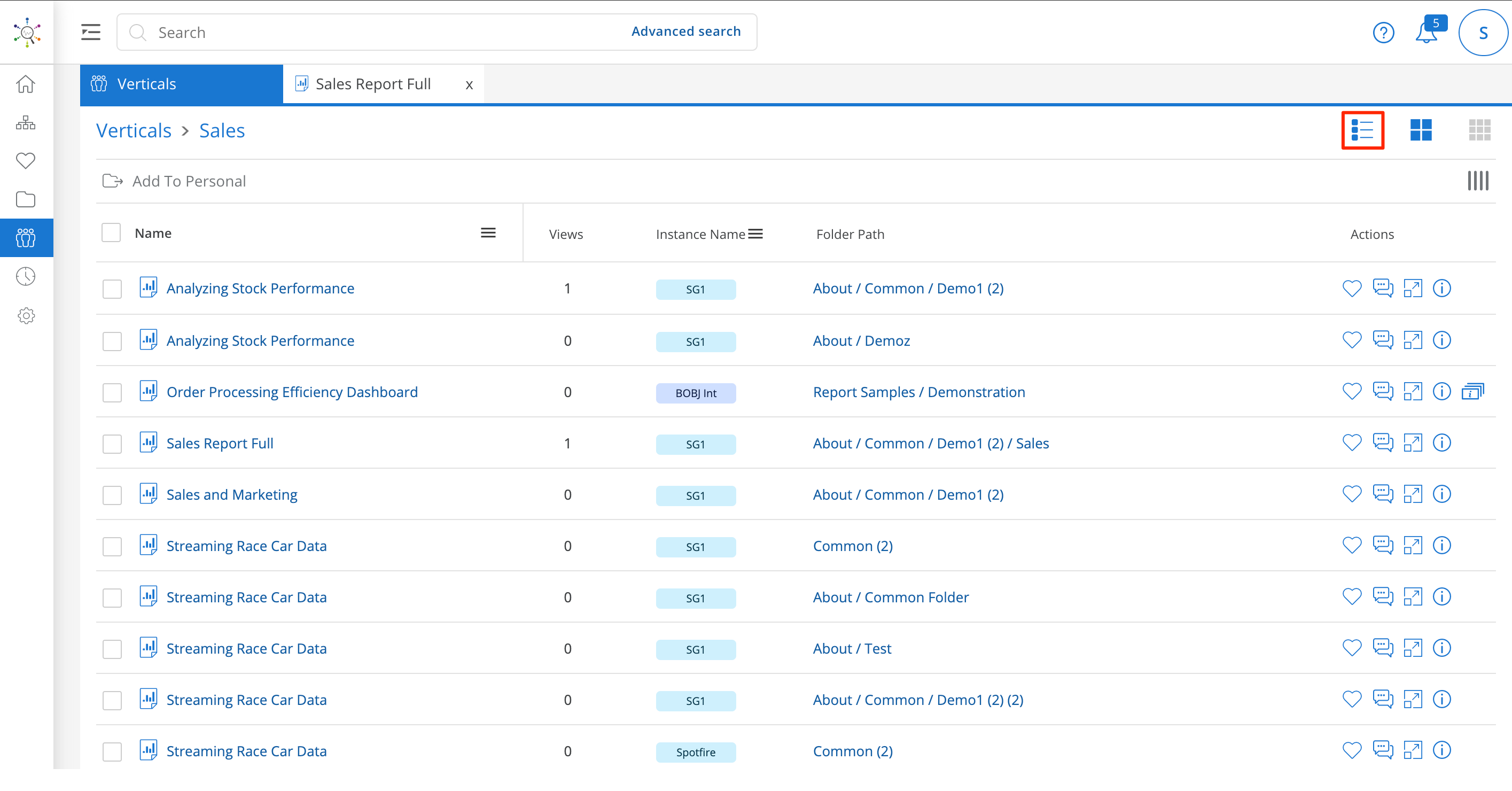
Task: Switch to small grid view
Action: tap(1479, 130)
